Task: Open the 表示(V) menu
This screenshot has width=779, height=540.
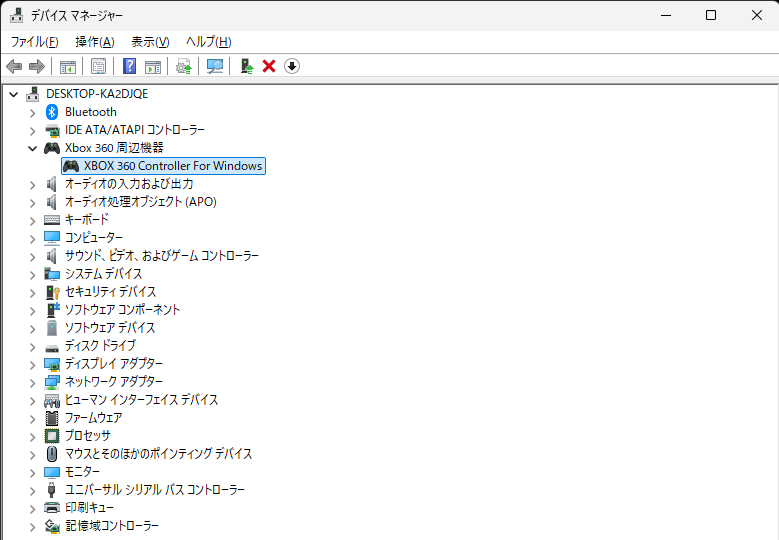Action: [150, 41]
